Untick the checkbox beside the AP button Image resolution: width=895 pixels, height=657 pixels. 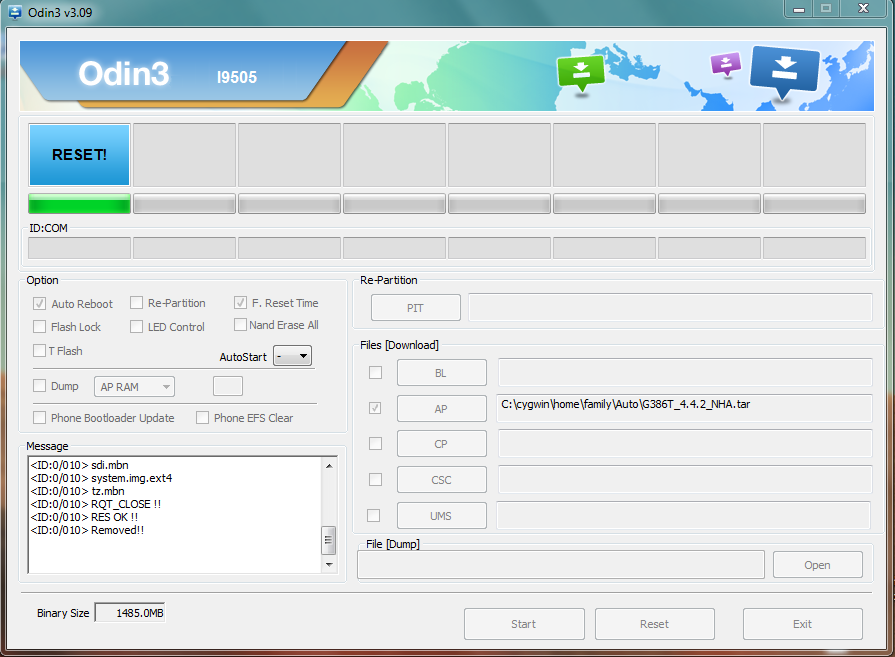tap(376, 408)
